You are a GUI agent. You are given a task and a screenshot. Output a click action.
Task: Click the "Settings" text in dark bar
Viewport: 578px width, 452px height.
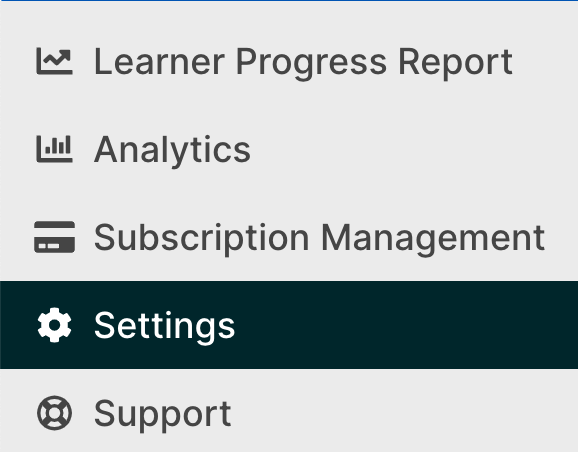pyautogui.click(x=164, y=325)
